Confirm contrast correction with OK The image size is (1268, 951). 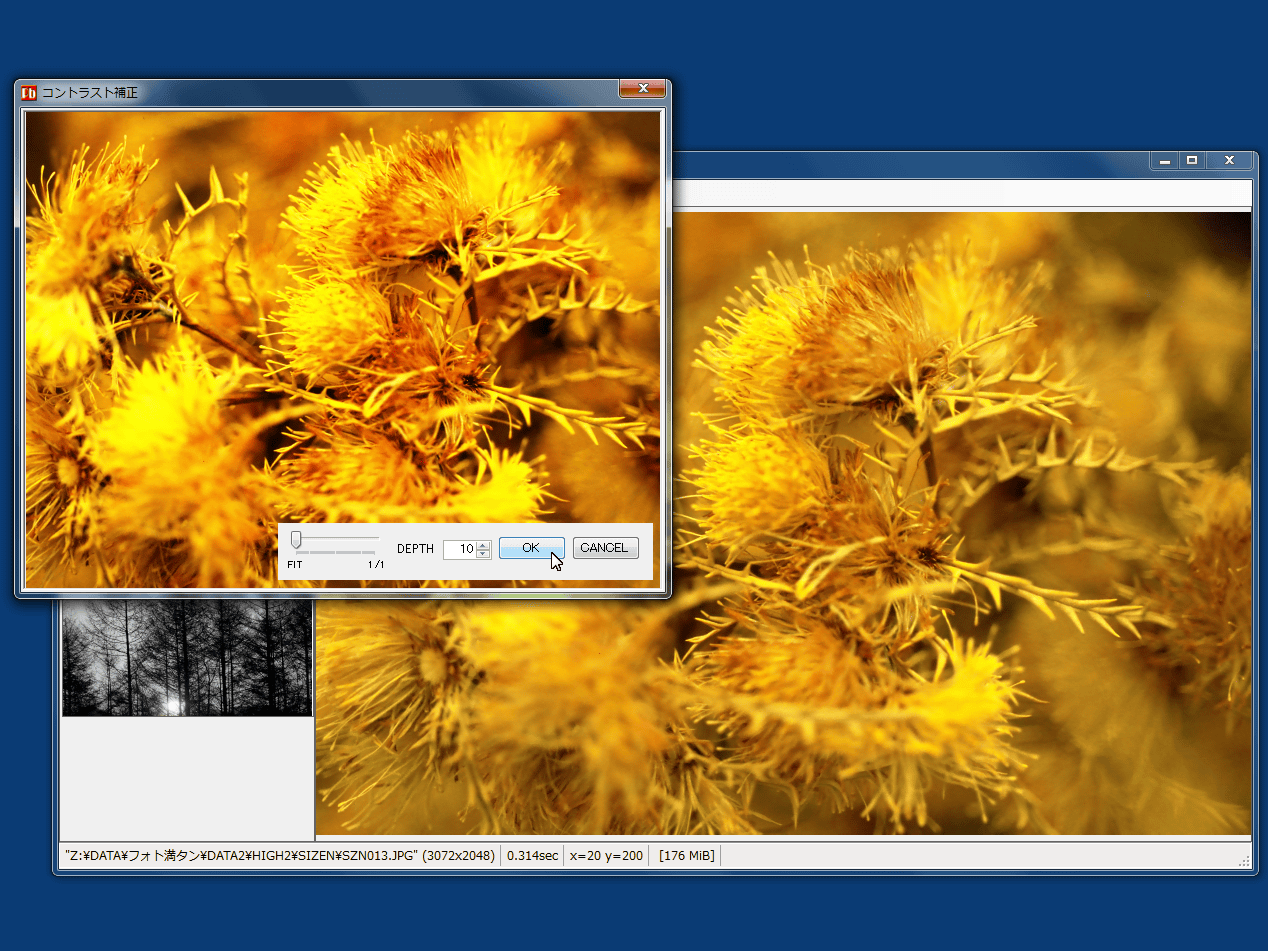[x=531, y=548]
